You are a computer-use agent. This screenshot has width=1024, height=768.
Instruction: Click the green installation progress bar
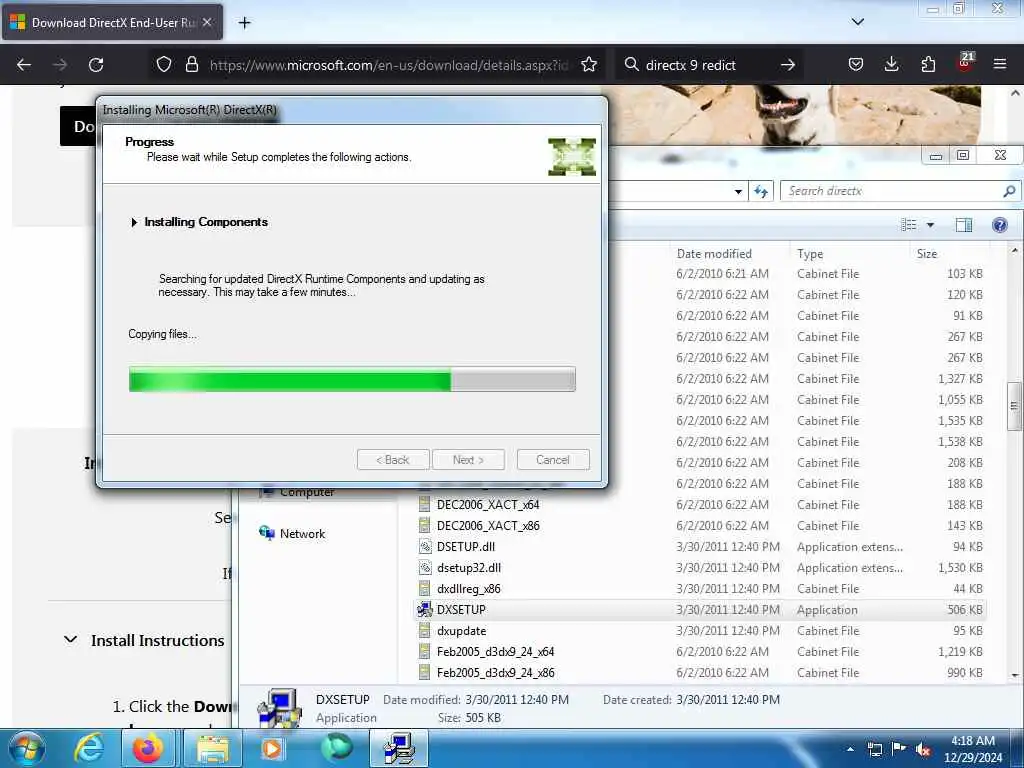(352, 379)
